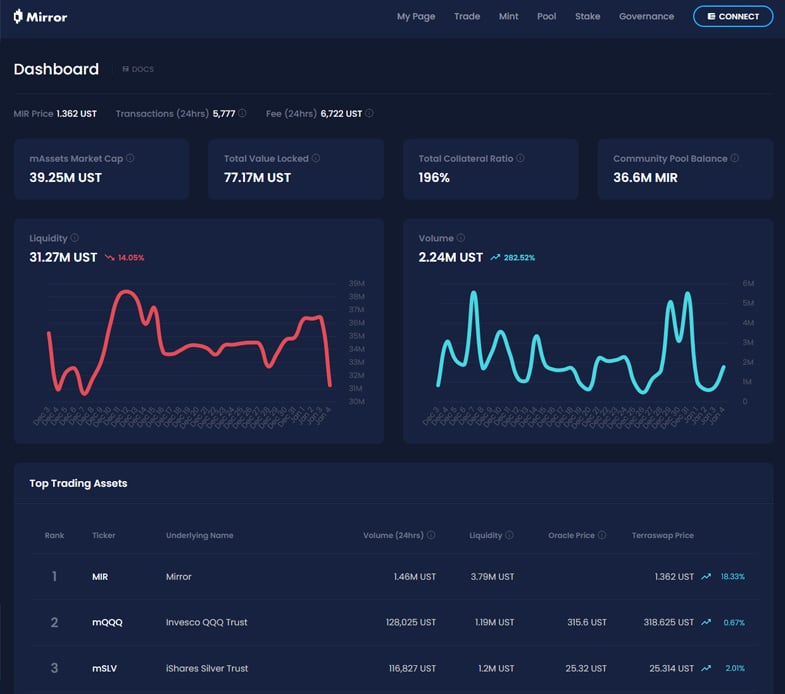Click the Rank column header

54,535
